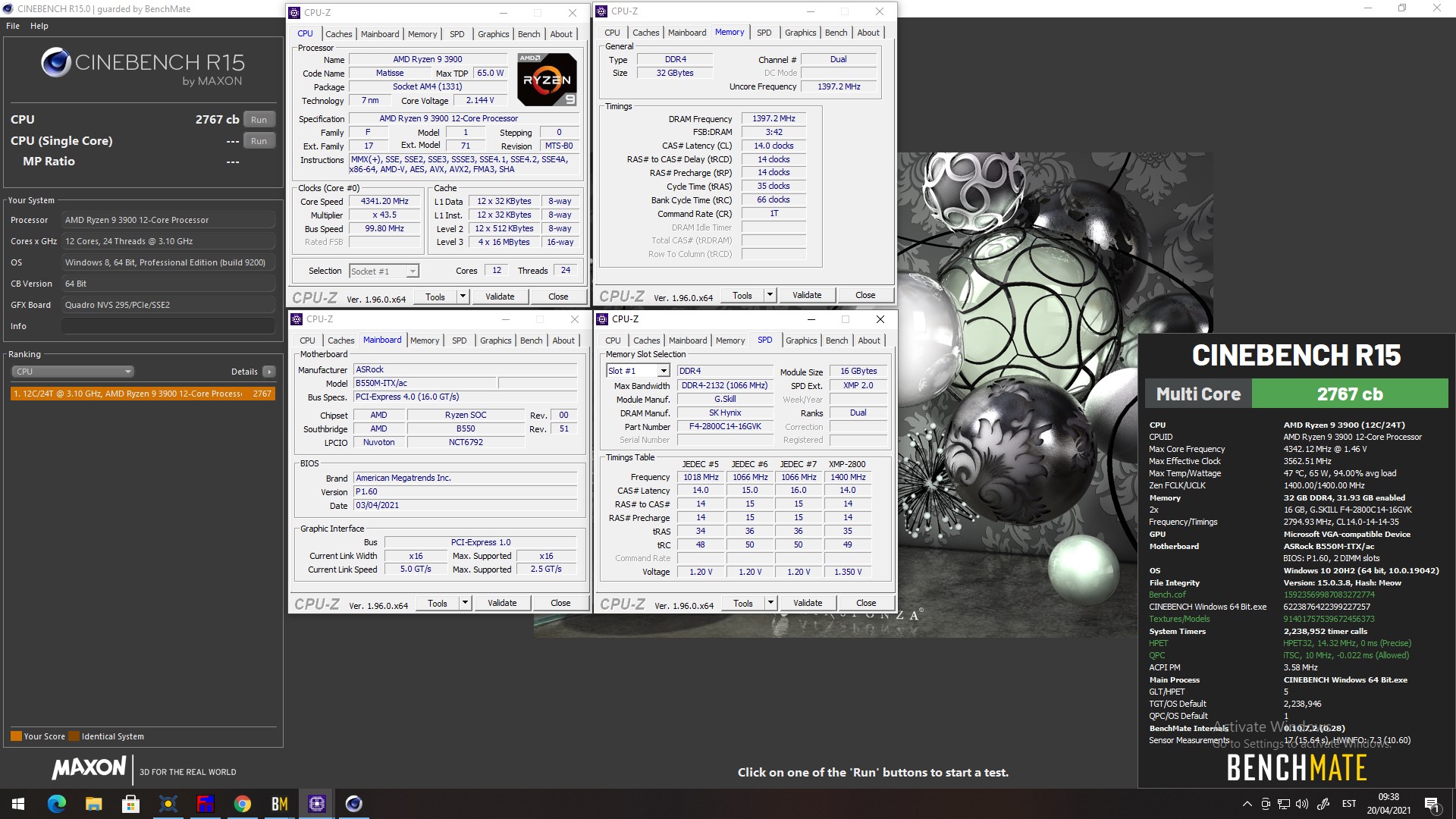Open File Explorer from the taskbar

pyautogui.click(x=93, y=804)
